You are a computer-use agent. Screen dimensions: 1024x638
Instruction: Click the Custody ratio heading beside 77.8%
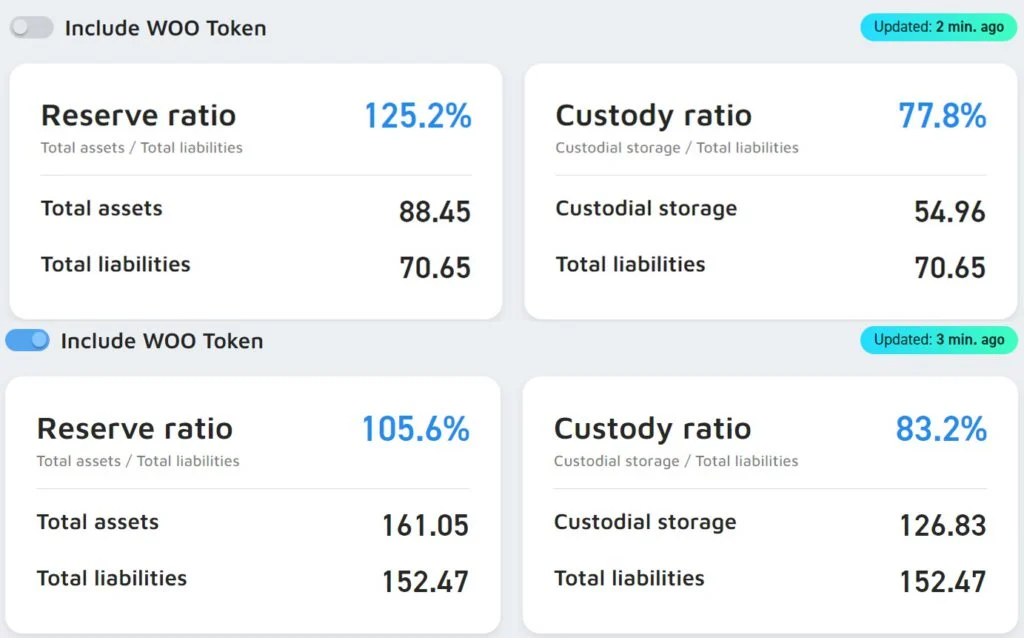(653, 115)
